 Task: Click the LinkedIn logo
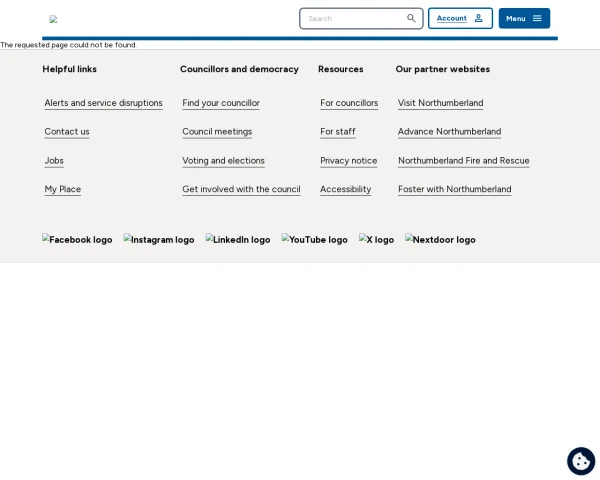(238, 240)
